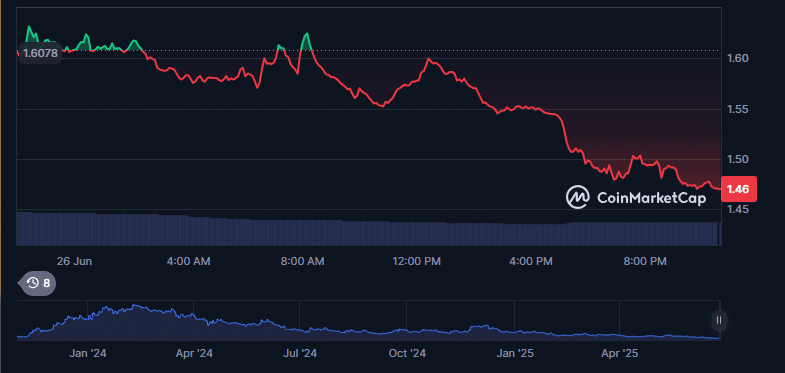The width and height of the screenshot is (785, 373).
Task: Click the 8:00 AM time label
Action: click(x=302, y=261)
